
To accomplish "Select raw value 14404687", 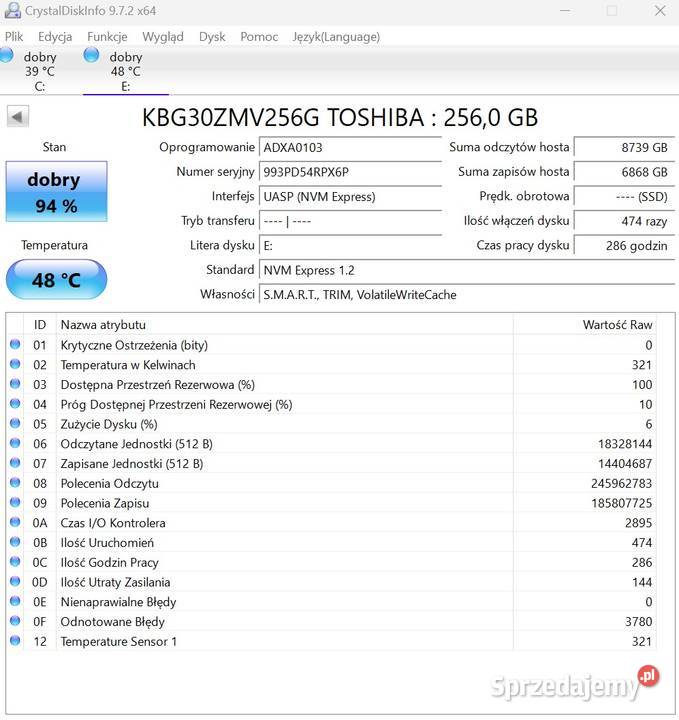I will point(625,463).
